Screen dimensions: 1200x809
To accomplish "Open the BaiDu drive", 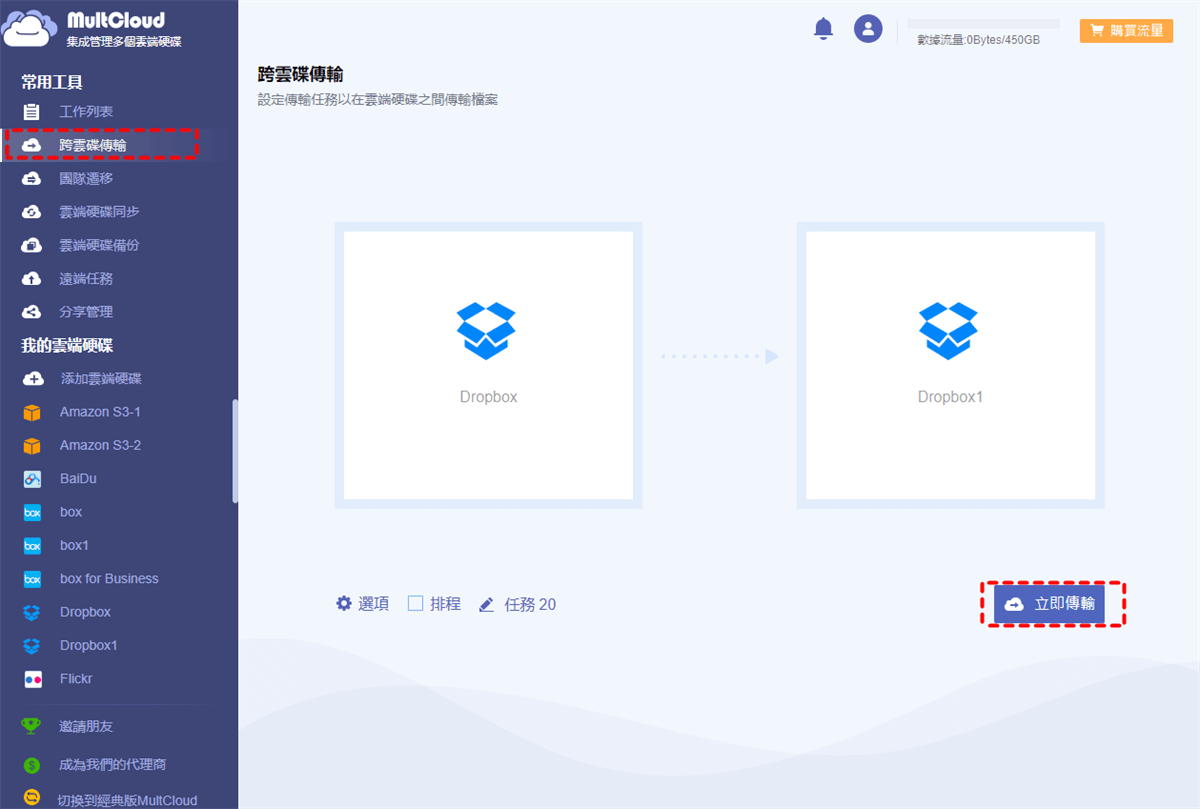I will click(x=78, y=479).
